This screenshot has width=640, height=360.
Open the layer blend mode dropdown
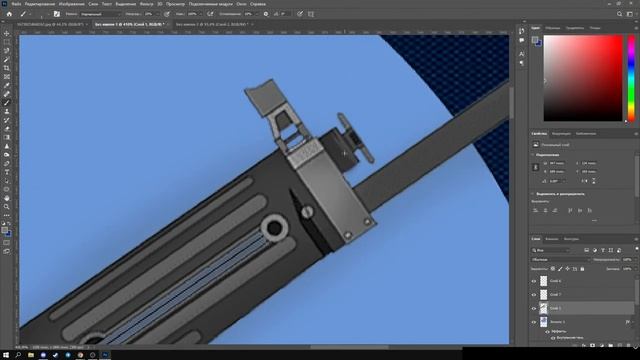point(560,260)
